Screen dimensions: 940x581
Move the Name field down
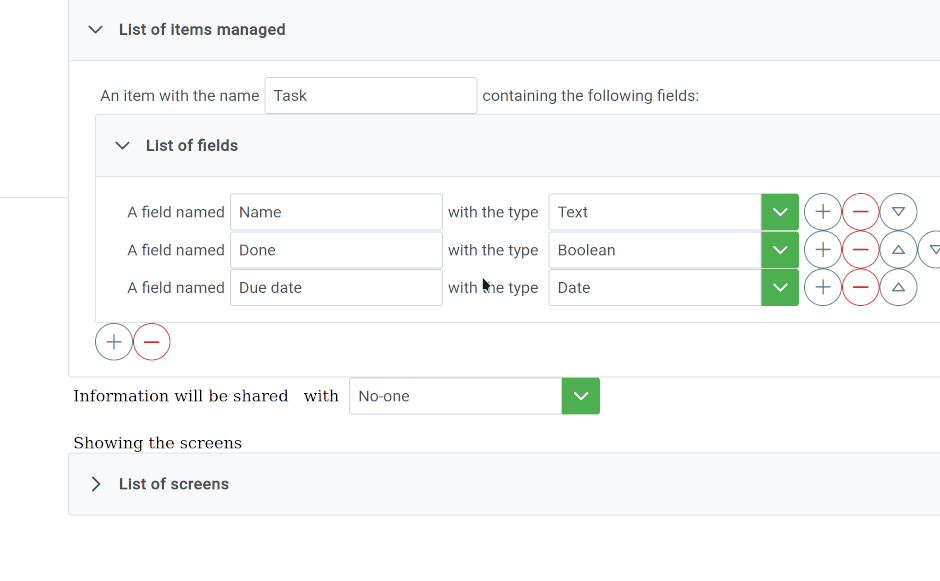coord(898,212)
